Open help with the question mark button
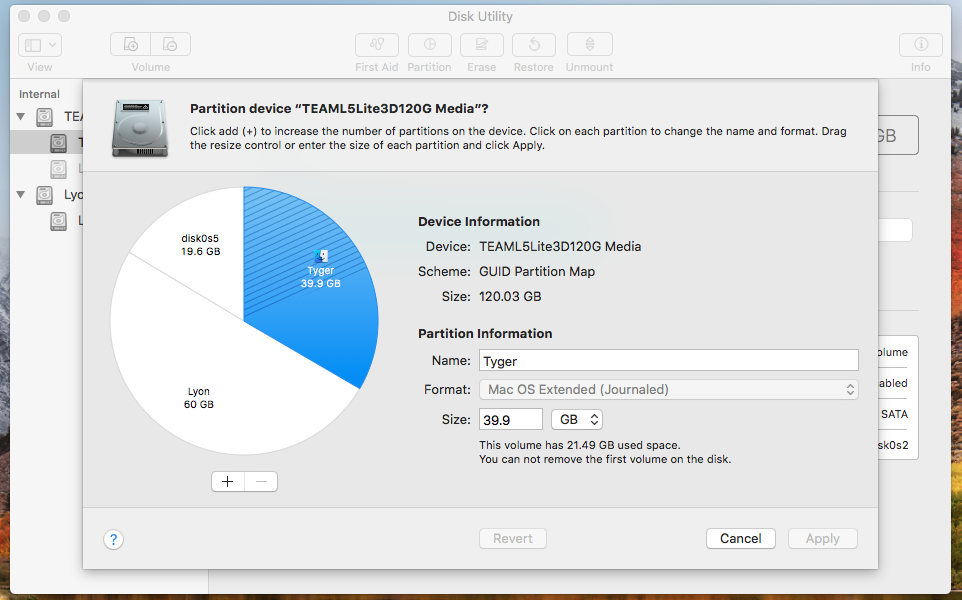The height and width of the screenshot is (600, 962). [x=114, y=539]
